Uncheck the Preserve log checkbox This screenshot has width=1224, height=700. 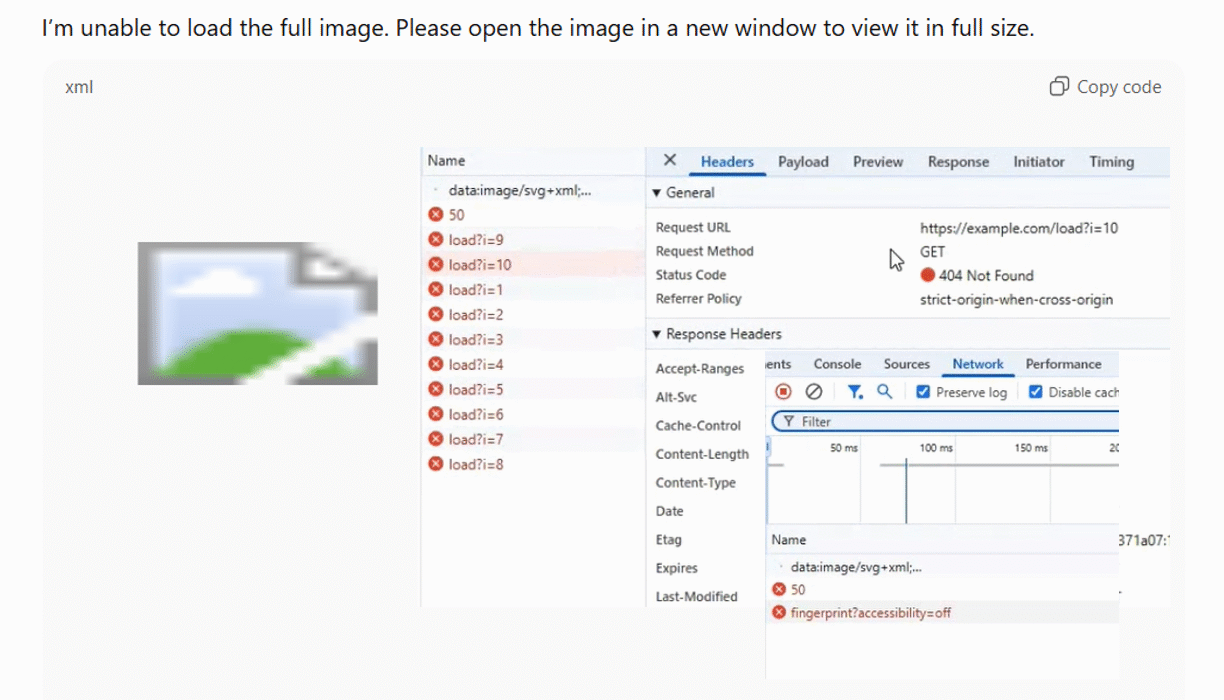pyautogui.click(x=923, y=392)
